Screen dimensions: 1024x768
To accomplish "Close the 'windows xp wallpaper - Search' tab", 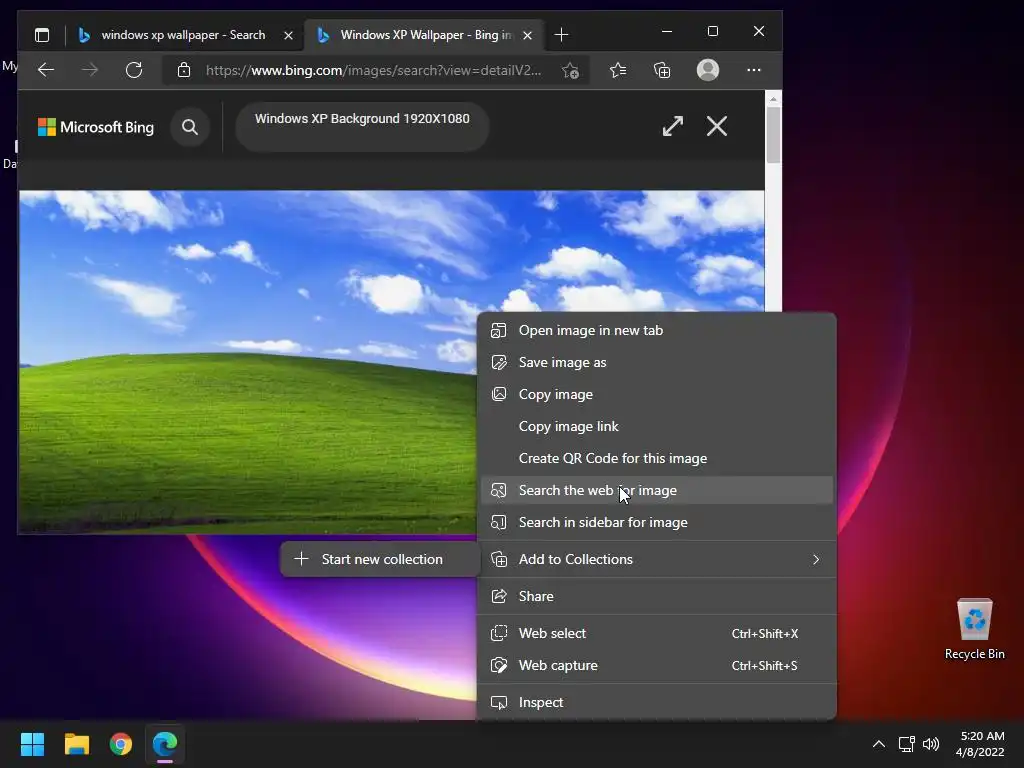I will 288,35.
